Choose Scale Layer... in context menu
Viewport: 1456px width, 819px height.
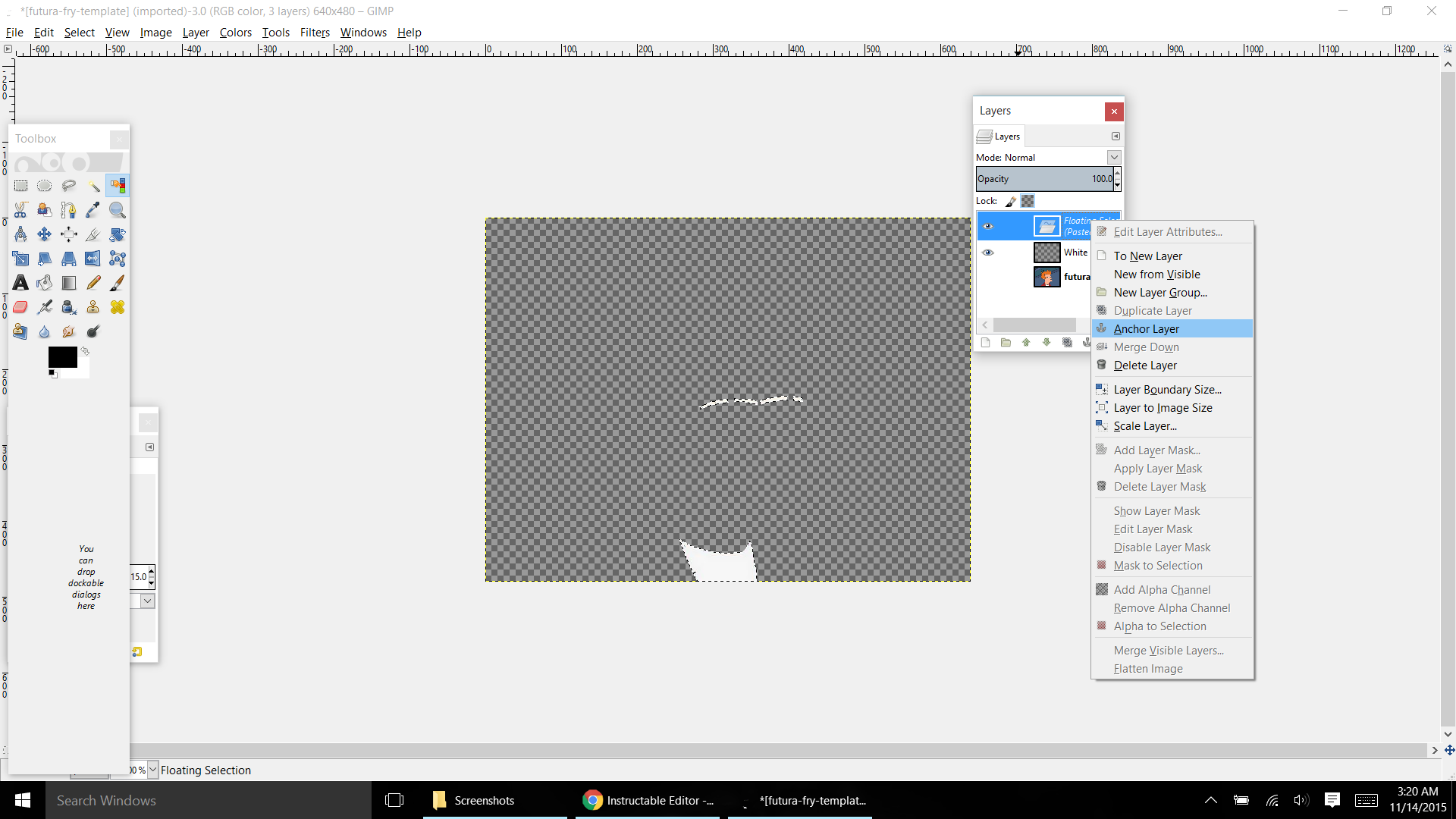[1172, 425]
